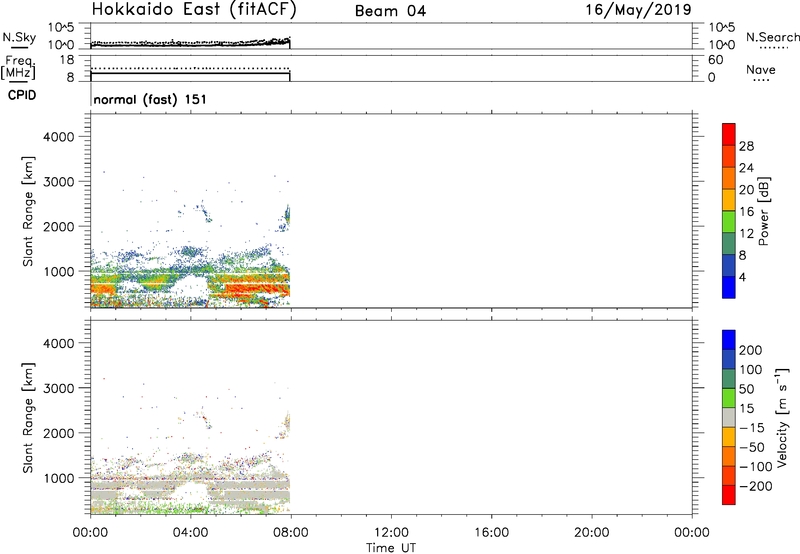Click the gray segment of the Velocity color bar
Image resolution: width=800 pixels, height=554 pixels.
tap(729, 418)
